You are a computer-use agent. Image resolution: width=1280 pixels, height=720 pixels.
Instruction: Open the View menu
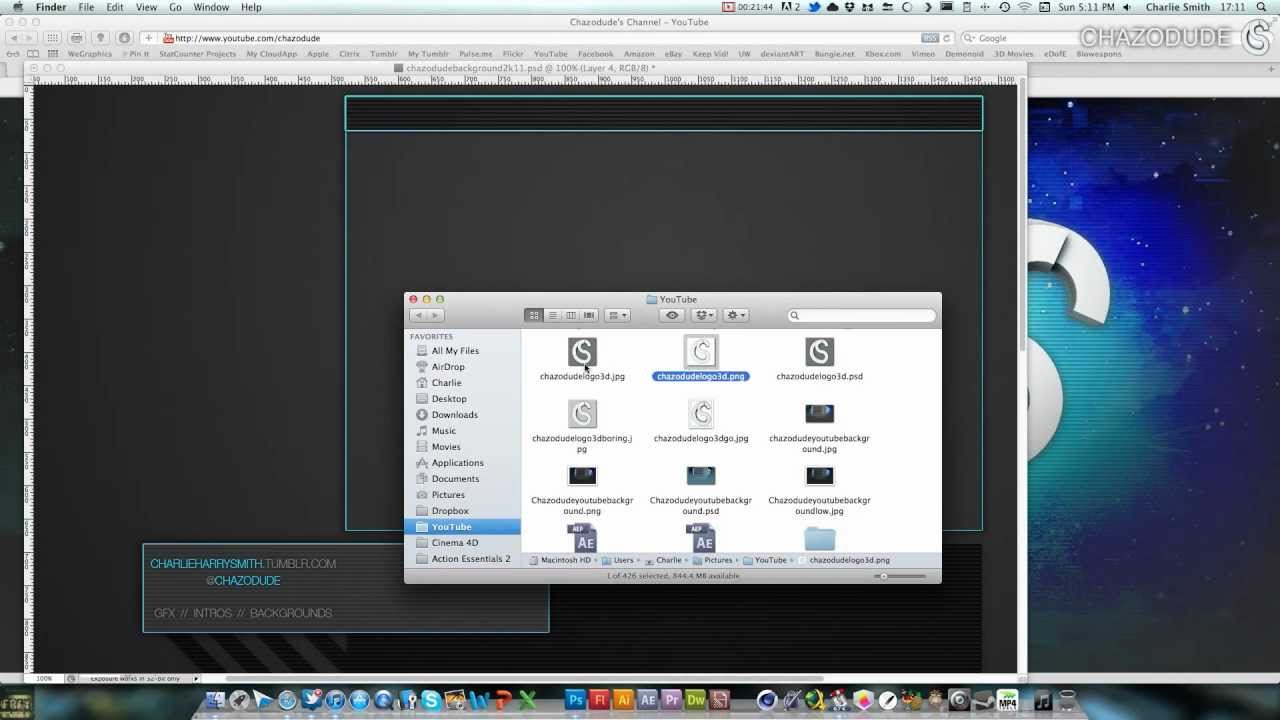tap(146, 7)
